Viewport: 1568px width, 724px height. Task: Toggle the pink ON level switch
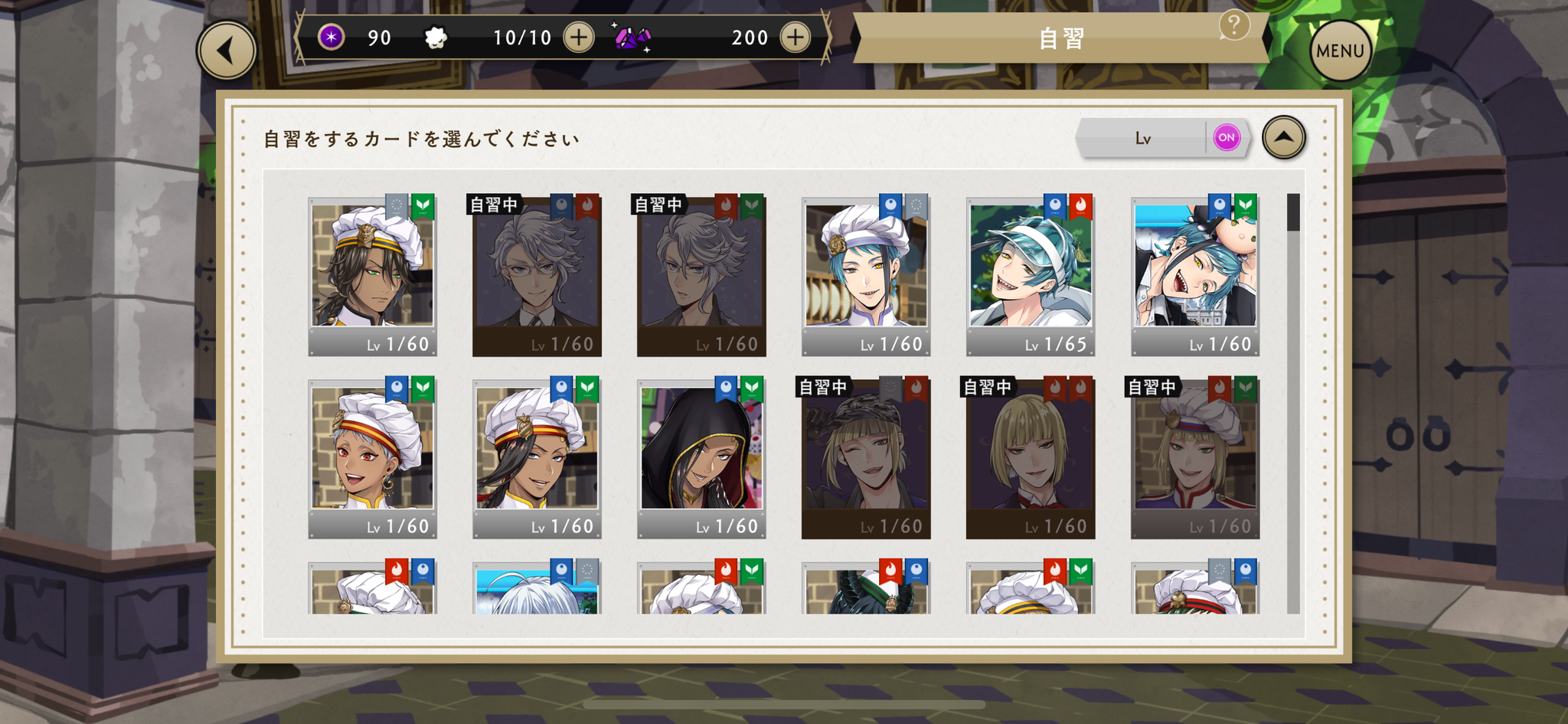[x=1227, y=138]
